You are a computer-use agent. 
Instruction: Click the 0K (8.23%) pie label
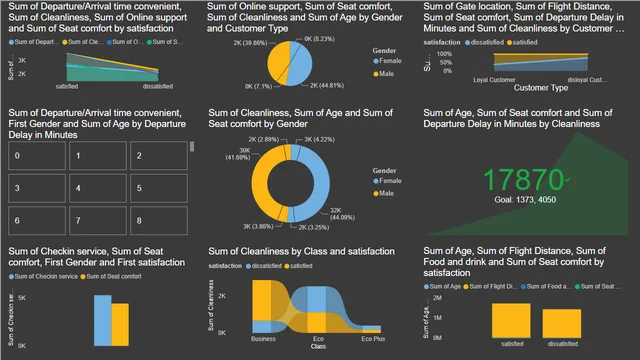click(320, 39)
